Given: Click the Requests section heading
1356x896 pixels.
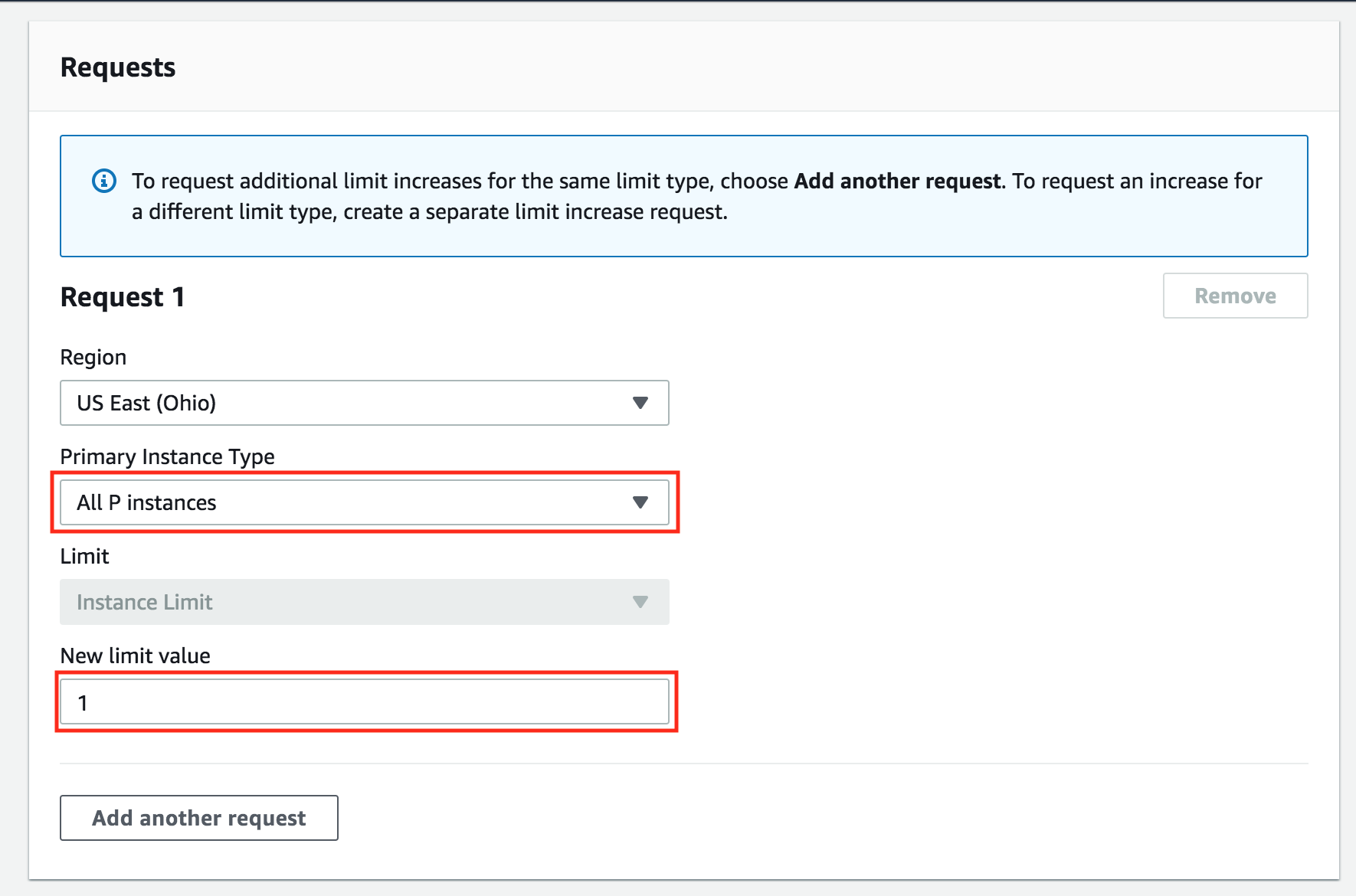Looking at the screenshot, I should coord(118,67).
